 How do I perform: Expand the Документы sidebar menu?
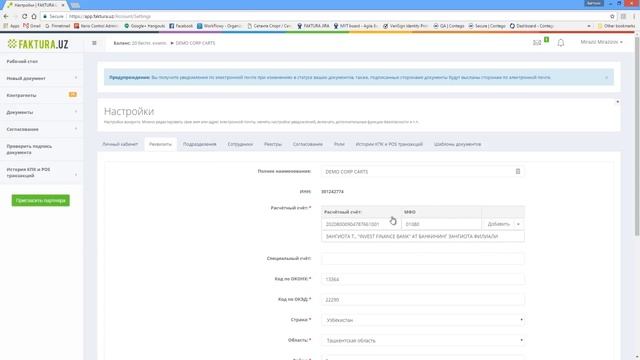(x=41, y=112)
